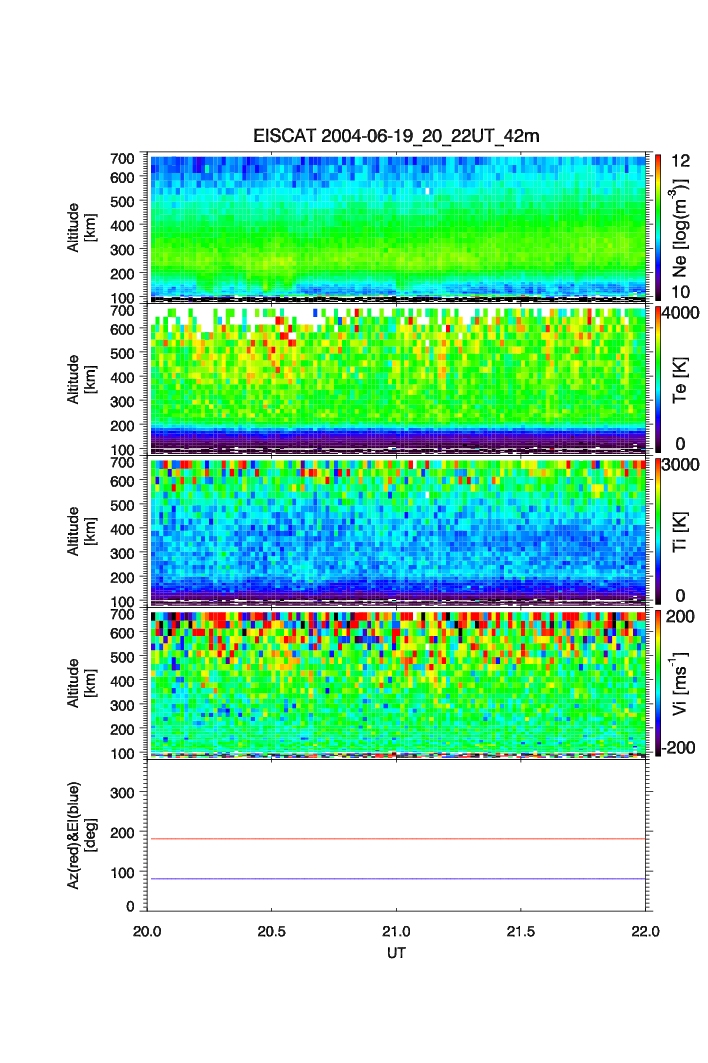Select the Ti [K] color bar label
The height and width of the screenshot is (1063, 708).
(683, 530)
